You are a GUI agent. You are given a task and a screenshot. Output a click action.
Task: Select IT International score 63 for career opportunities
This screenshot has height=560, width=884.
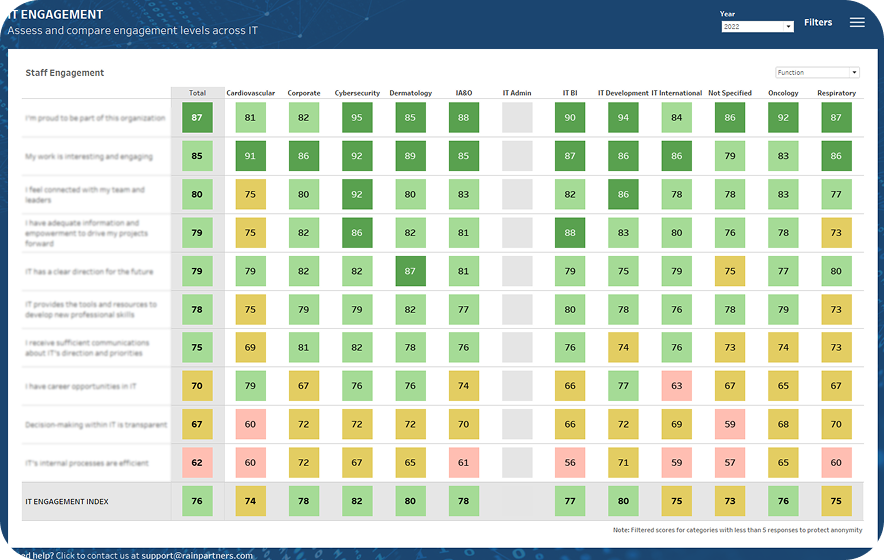click(677, 386)
